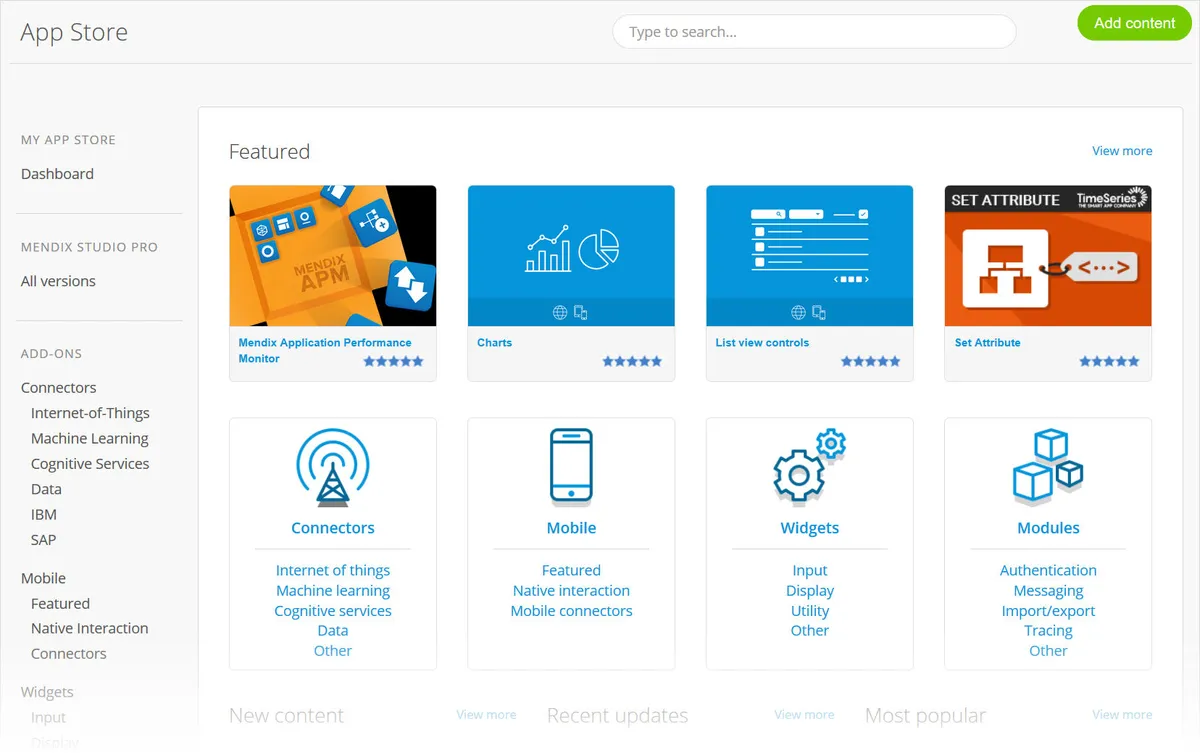Image resolution: width=1200 pixels, height=753 pixels.
Task: Open Connectors under Mobile in sidebar
Action: pos(69,654)
